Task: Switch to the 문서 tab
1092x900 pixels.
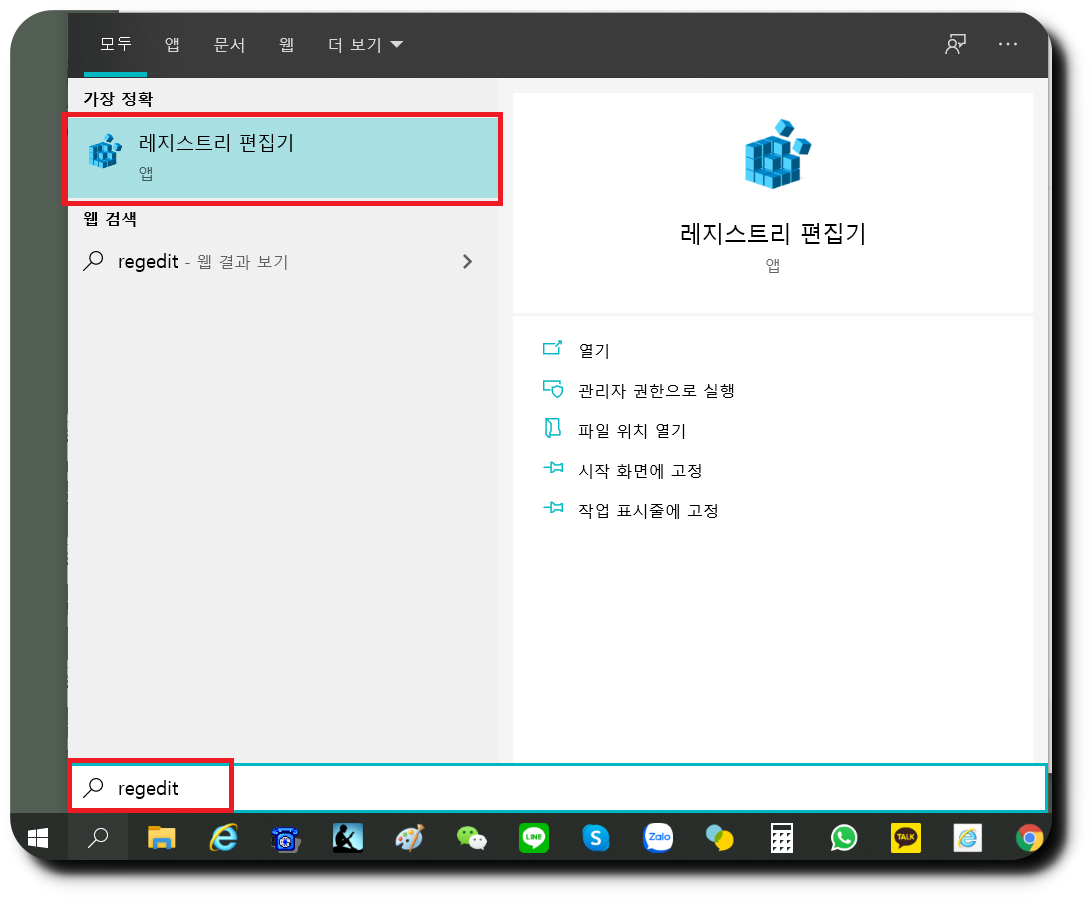Action: click(229, 45)
